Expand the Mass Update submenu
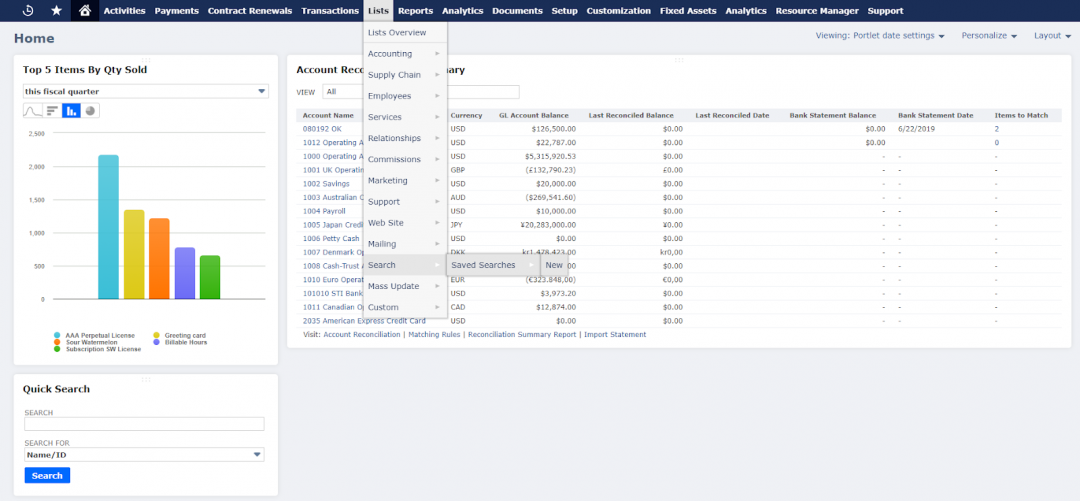The height and width of the screenshot is (501, 1080). 405,286
